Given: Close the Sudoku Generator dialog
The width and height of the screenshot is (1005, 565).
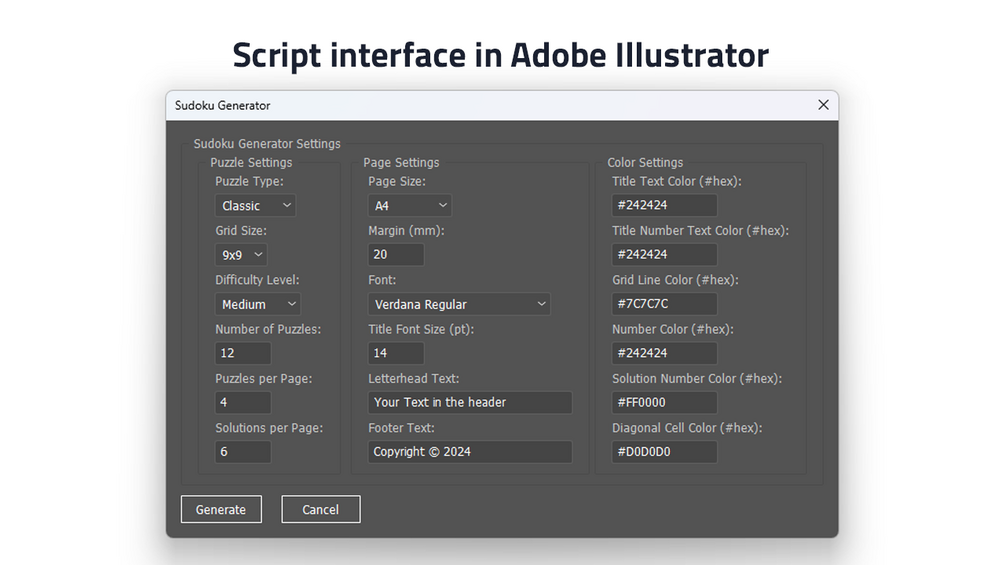Looking at the screenshot, I should (x=823, y=105).
